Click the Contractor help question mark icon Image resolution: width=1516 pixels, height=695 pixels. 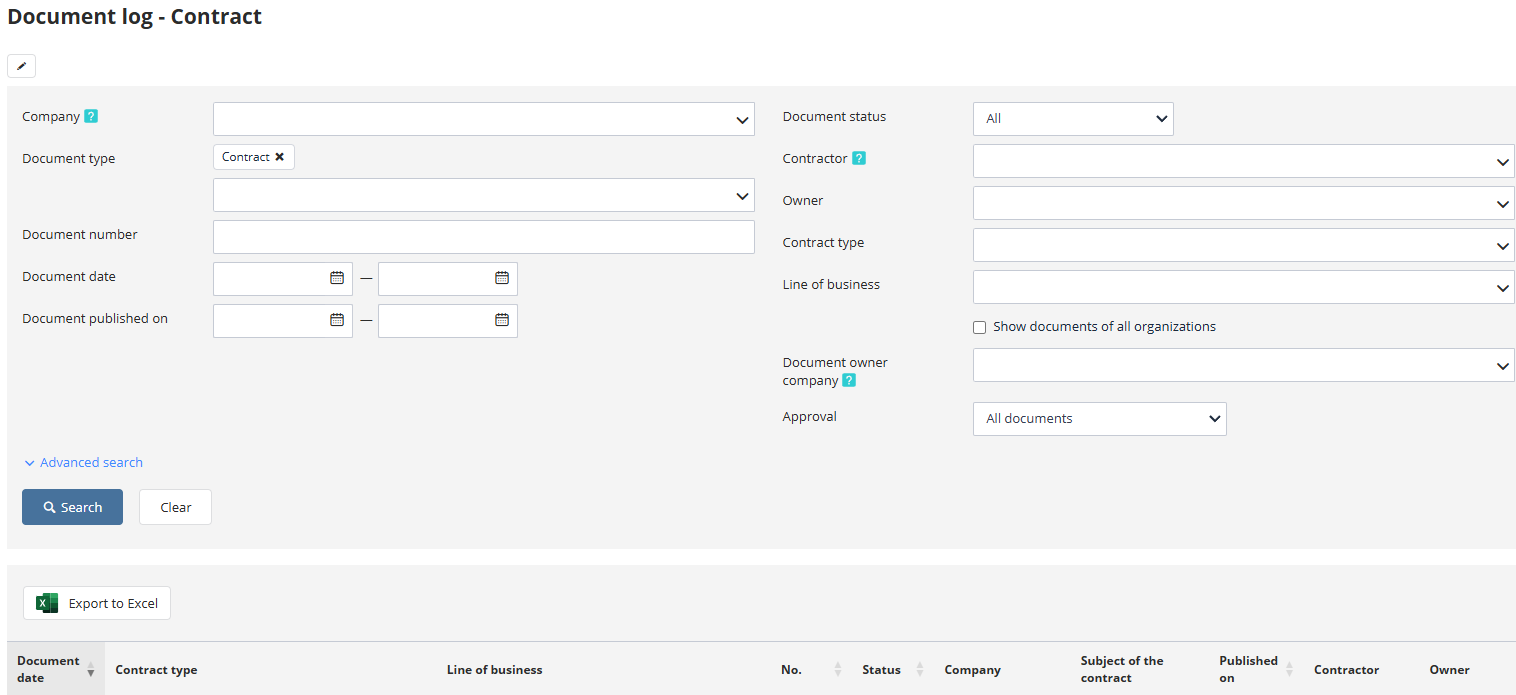859,159
